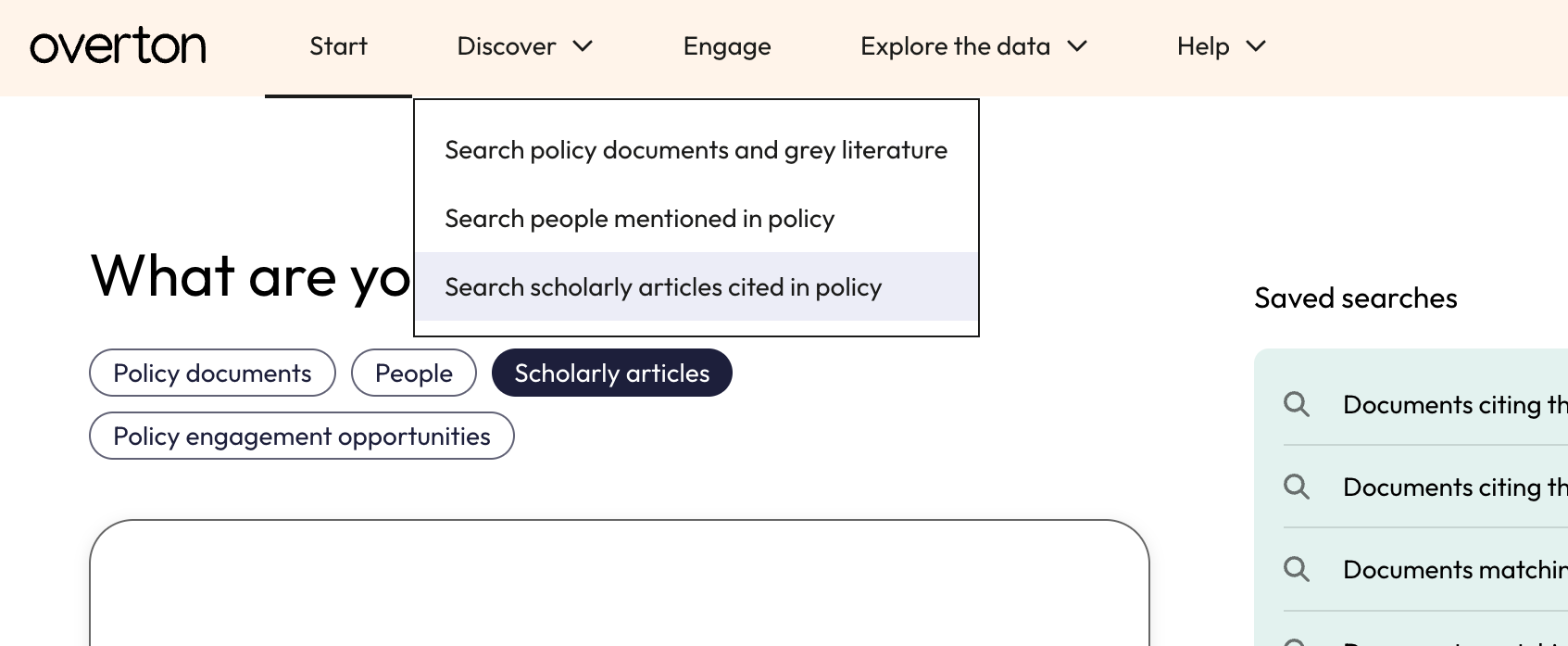
Task: Open the Start tab
Action: (x=338, y=46)
